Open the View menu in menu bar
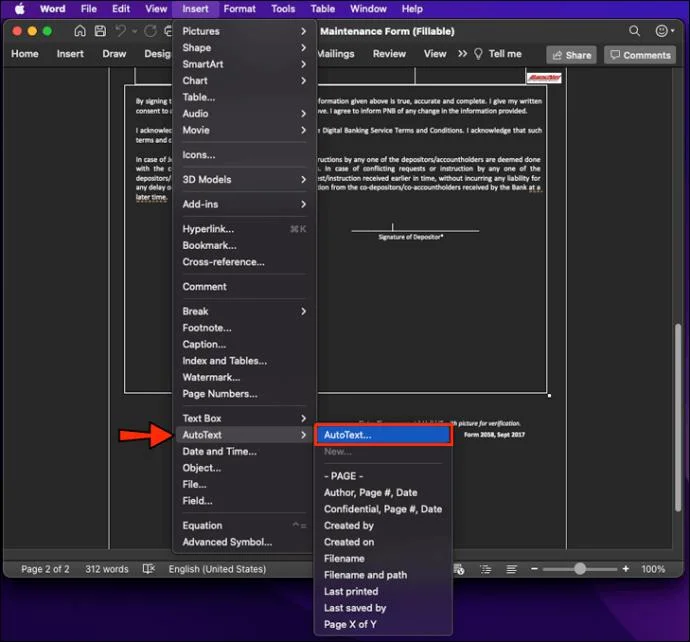 156,9
